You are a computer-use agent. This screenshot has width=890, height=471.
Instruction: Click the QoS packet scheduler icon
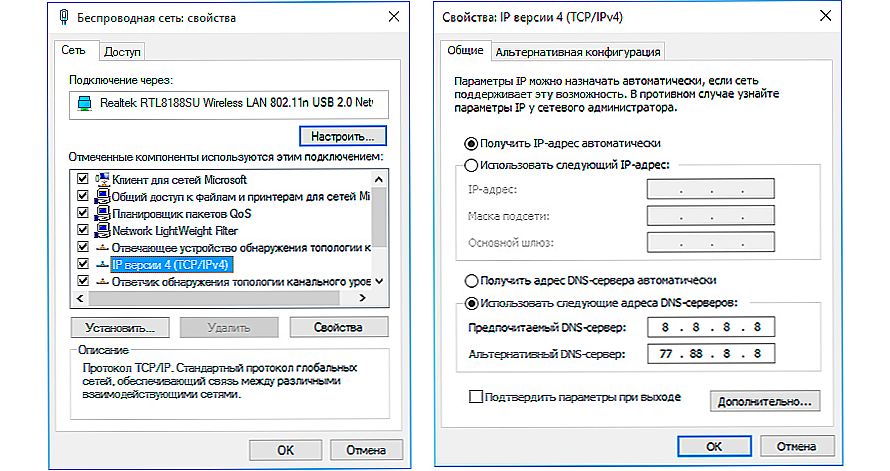102,214
